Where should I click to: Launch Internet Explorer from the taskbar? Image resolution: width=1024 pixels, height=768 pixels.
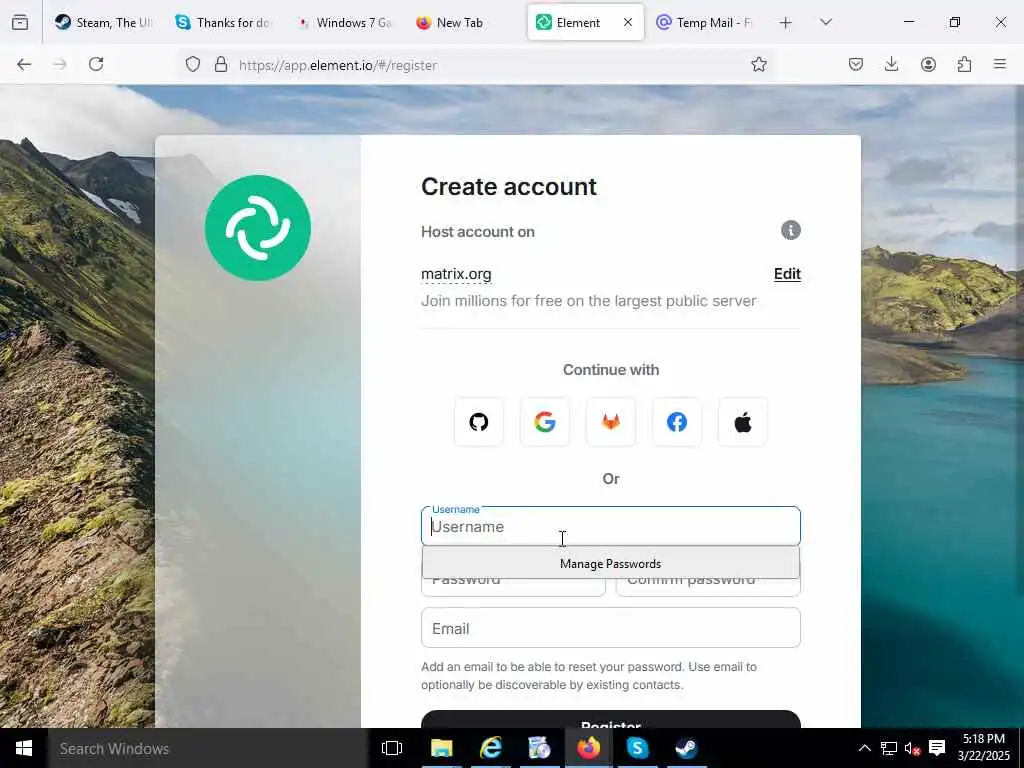[490, 748]
